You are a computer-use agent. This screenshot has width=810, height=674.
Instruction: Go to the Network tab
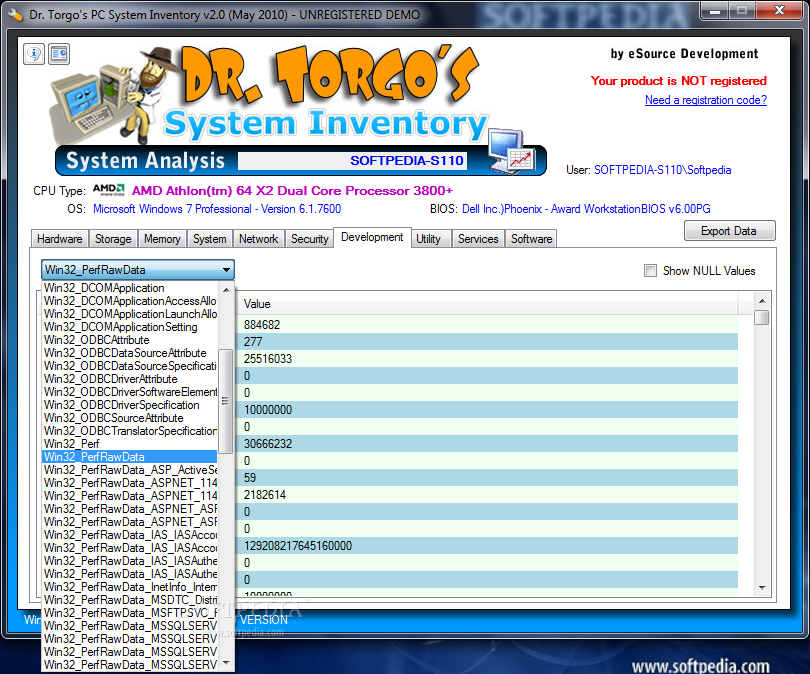259,239
